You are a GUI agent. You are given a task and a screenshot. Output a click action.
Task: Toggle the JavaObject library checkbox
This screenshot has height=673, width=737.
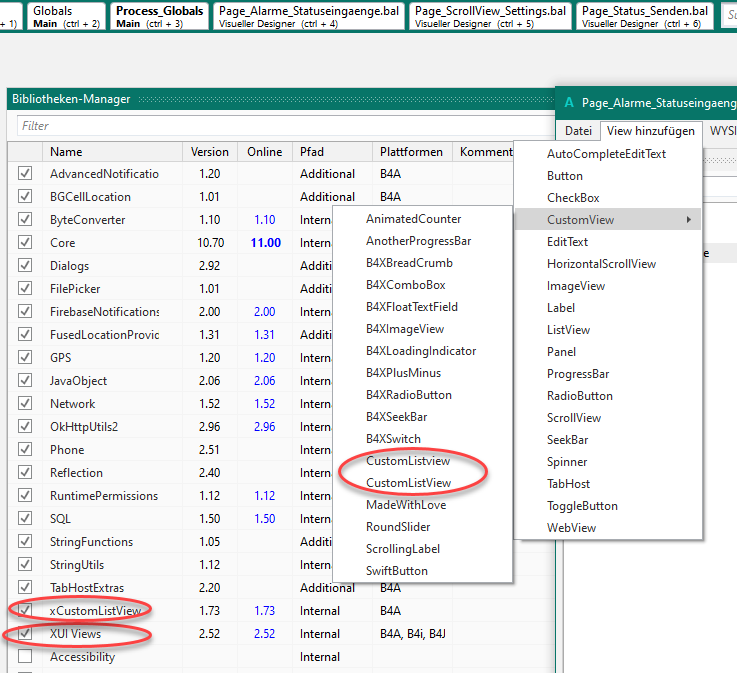[25, 380]
